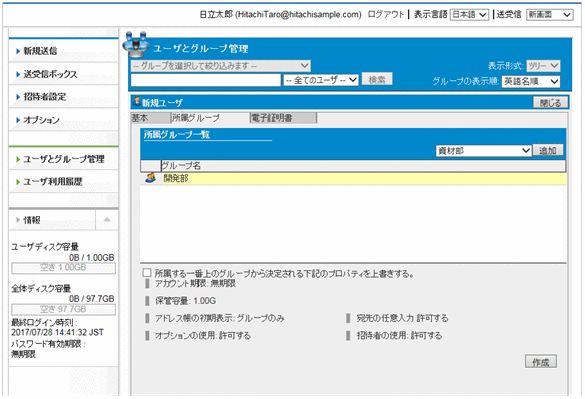Viewport: 585px width, 399px height.
Task: Open the グループの表示順 dropdown
Action: [531, 81]
